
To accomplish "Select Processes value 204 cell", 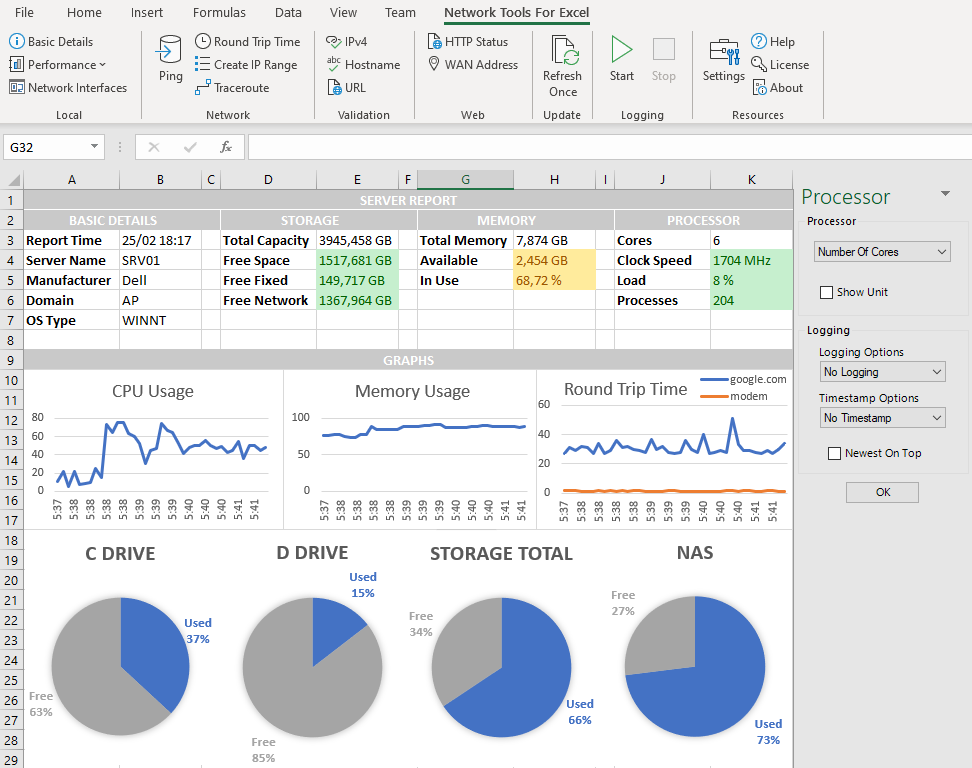I will 751,300.
